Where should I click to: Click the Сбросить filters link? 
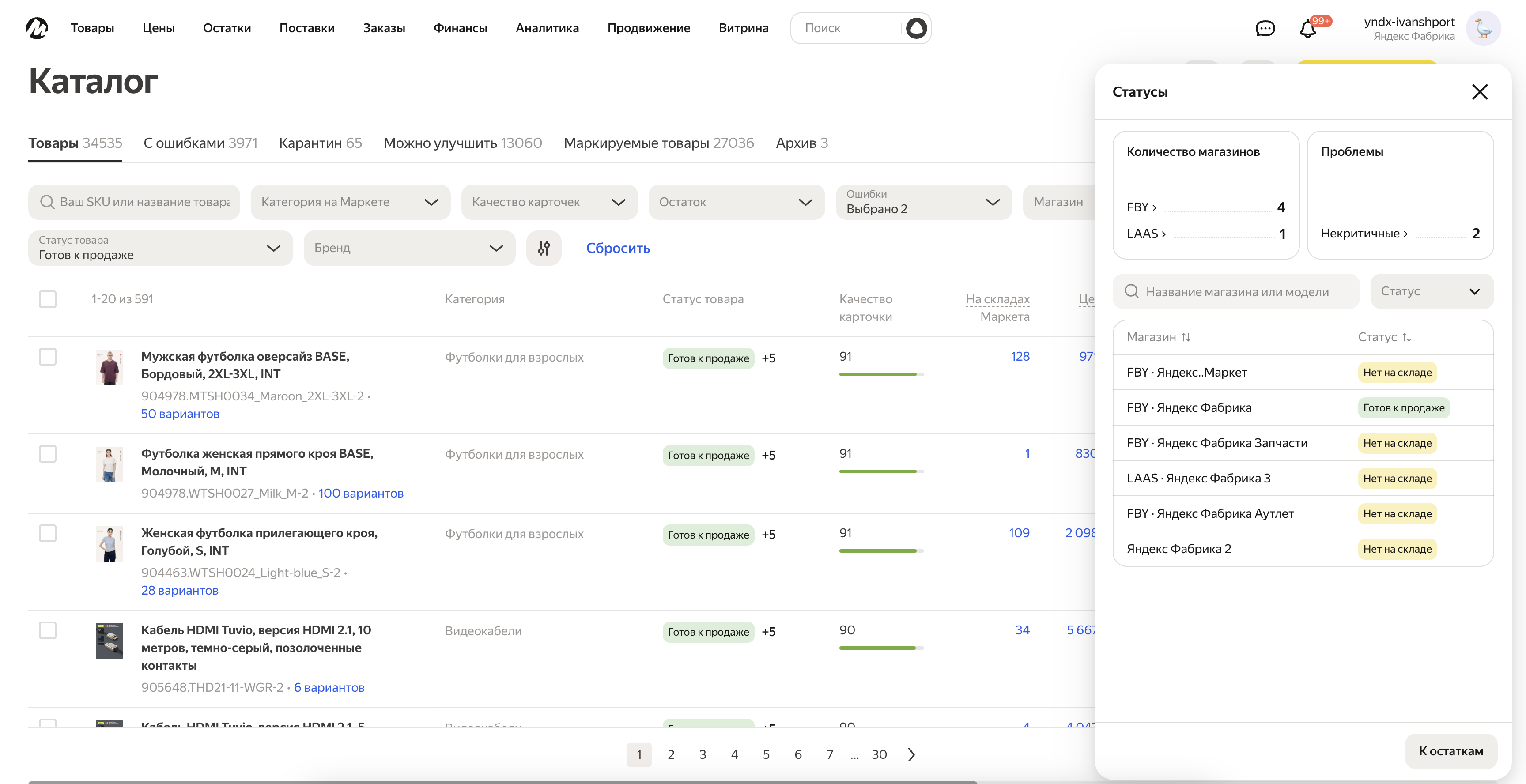(x=618, y=248)
